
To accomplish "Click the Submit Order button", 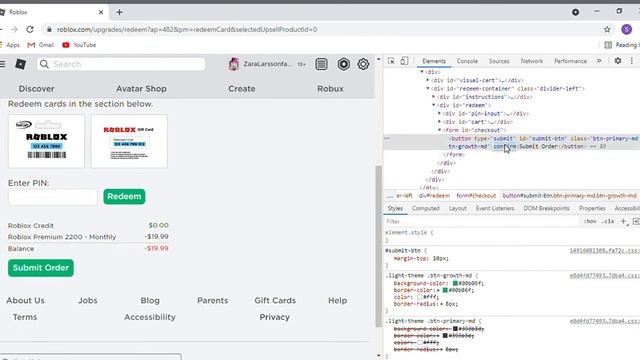I will 41,268.
